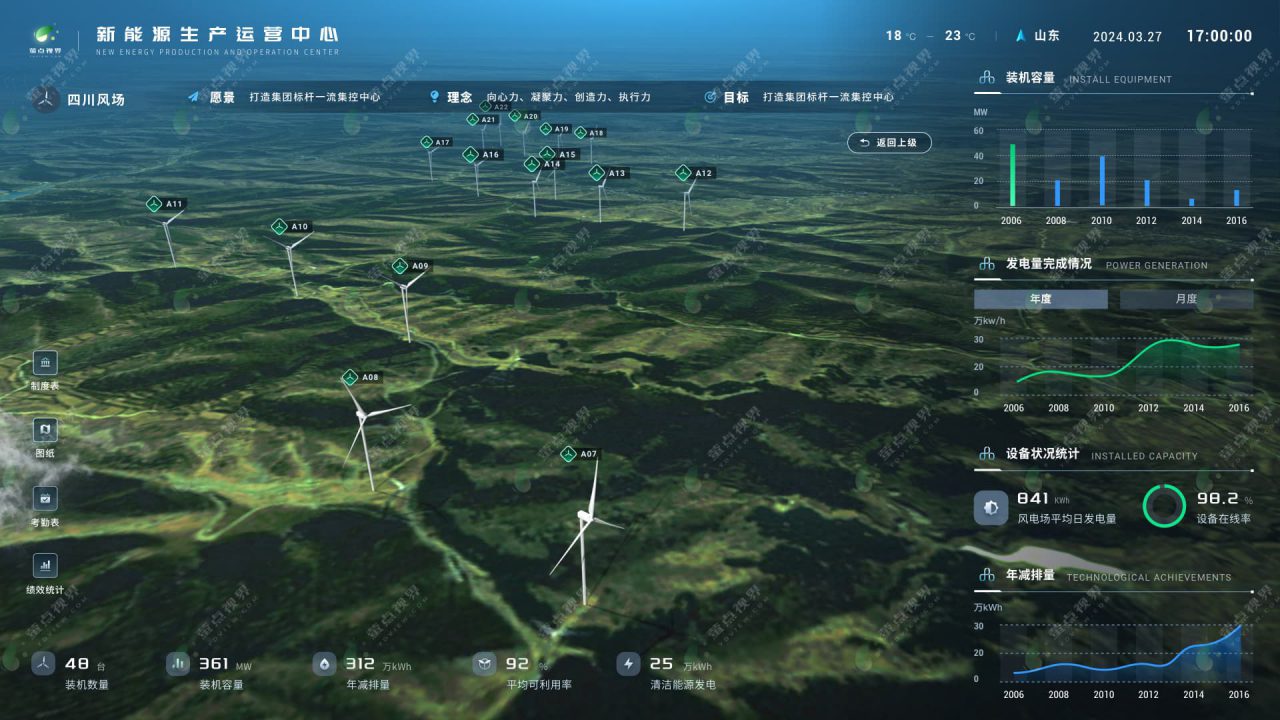The height and width of the screenshot is (720, 1280).
Task: Select wind turbine marker A15
Action: coord(559,154)
